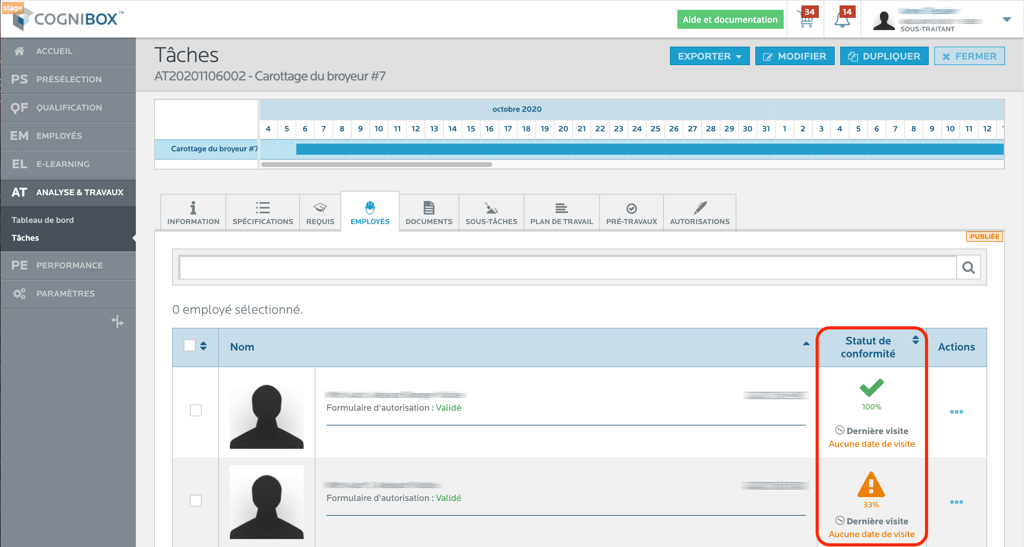Screen dimensions: 1024x547
Task: Open Aide et documentation
Action: coord(730,20)
